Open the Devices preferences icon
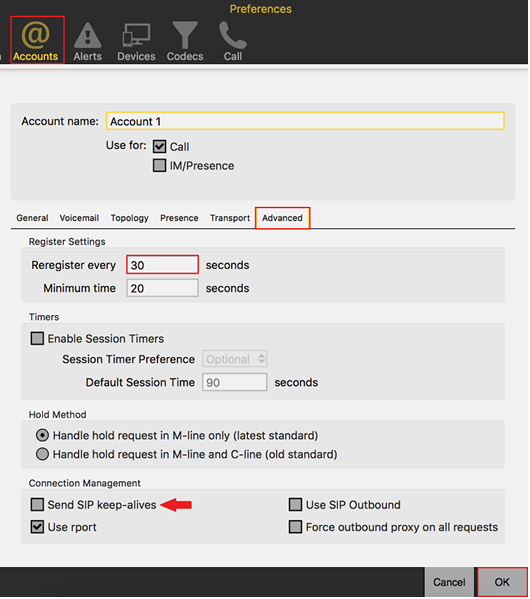 tap(136, 35)
